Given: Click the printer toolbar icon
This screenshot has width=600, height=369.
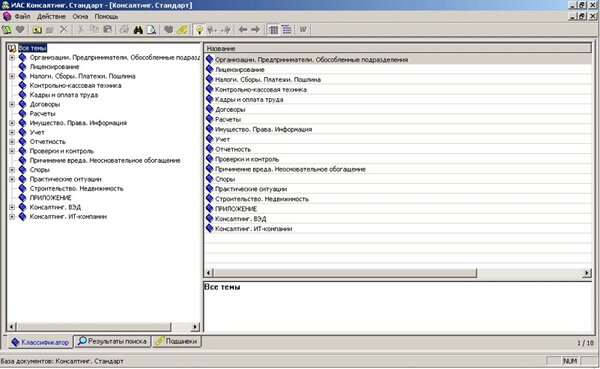Looking at the screenshot, I should pos(124,29).
